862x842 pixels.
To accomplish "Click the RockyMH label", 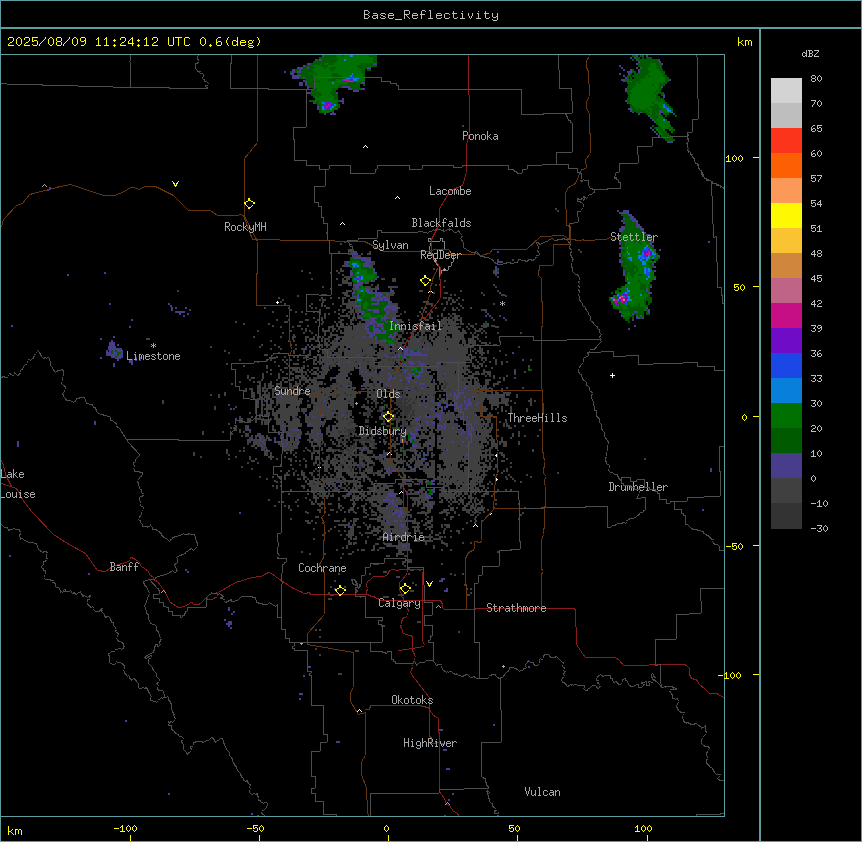I will 245,227.
